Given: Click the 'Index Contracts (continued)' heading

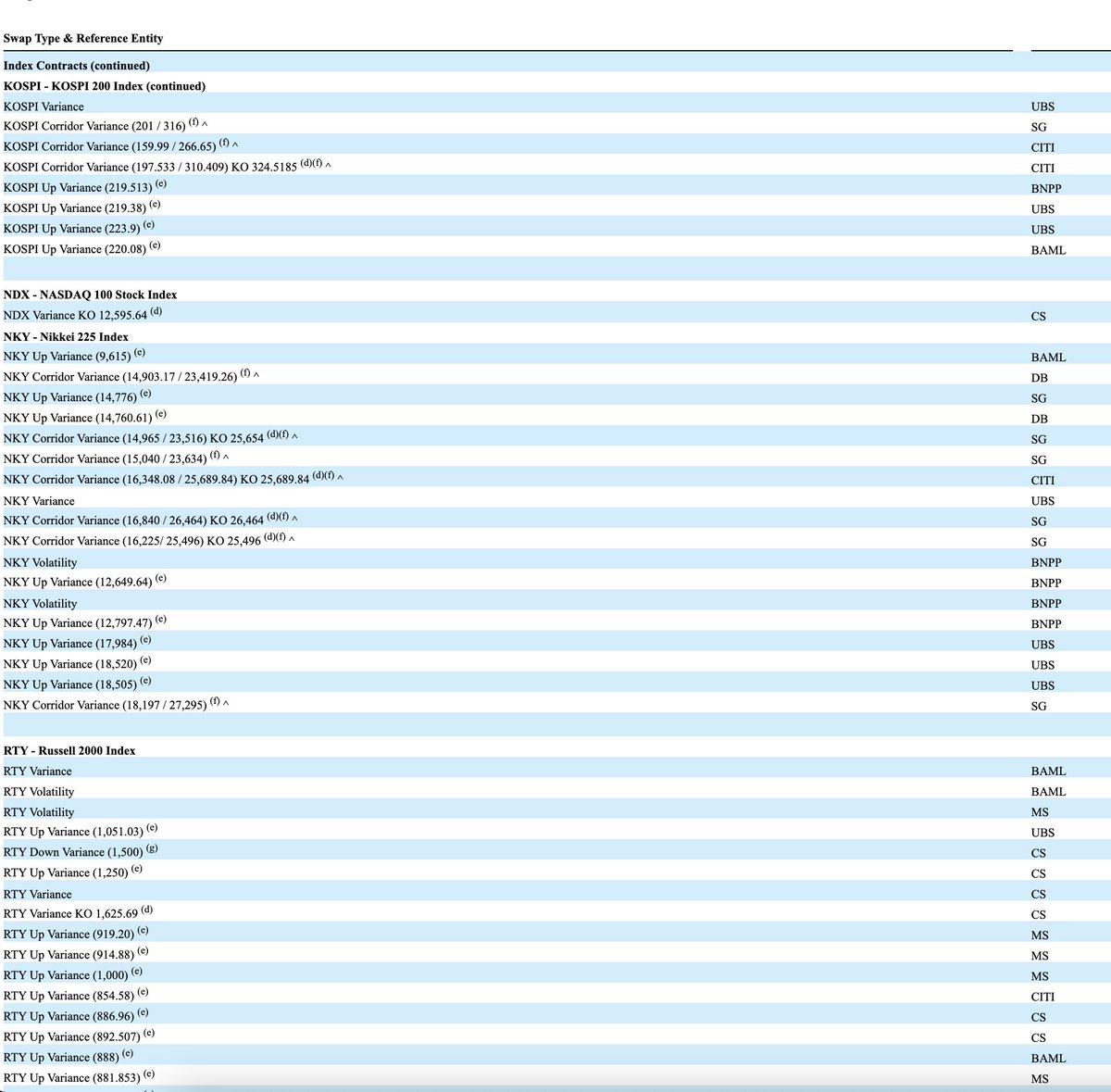Looking at the screenshot, I should 77,66.
